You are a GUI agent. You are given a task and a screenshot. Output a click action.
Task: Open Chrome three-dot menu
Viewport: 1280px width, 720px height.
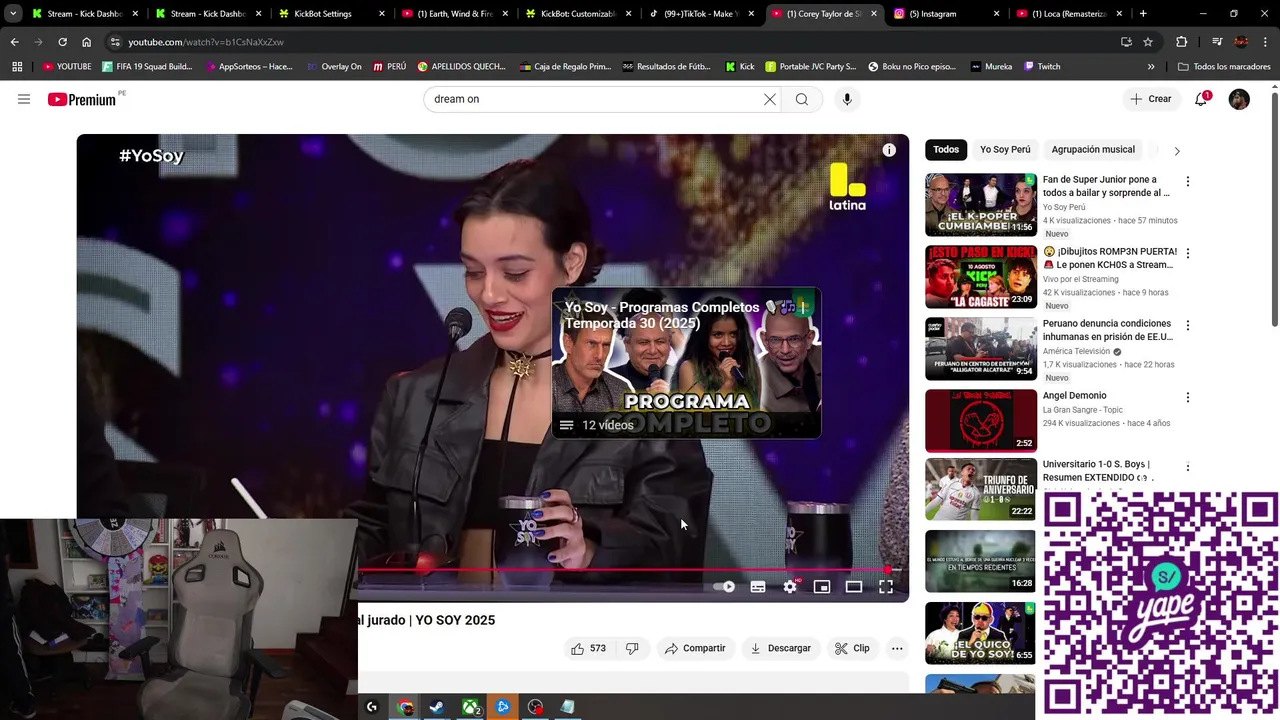pyautogui.click(x=1267, y=42)
